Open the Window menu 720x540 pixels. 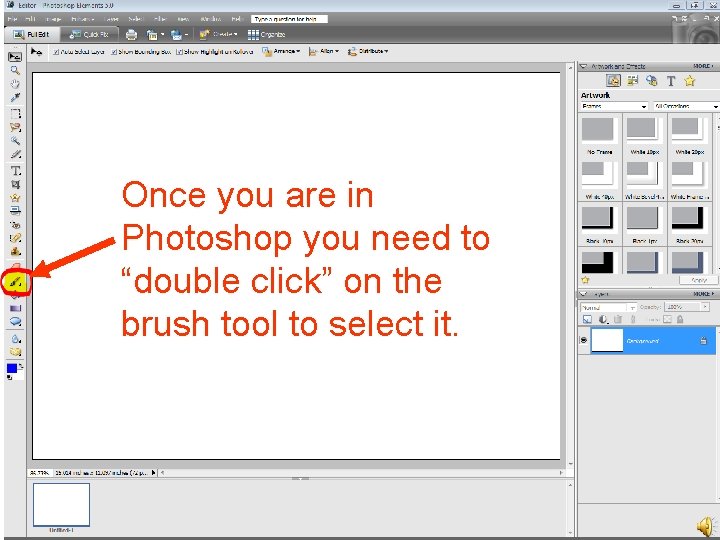point(211,19)
